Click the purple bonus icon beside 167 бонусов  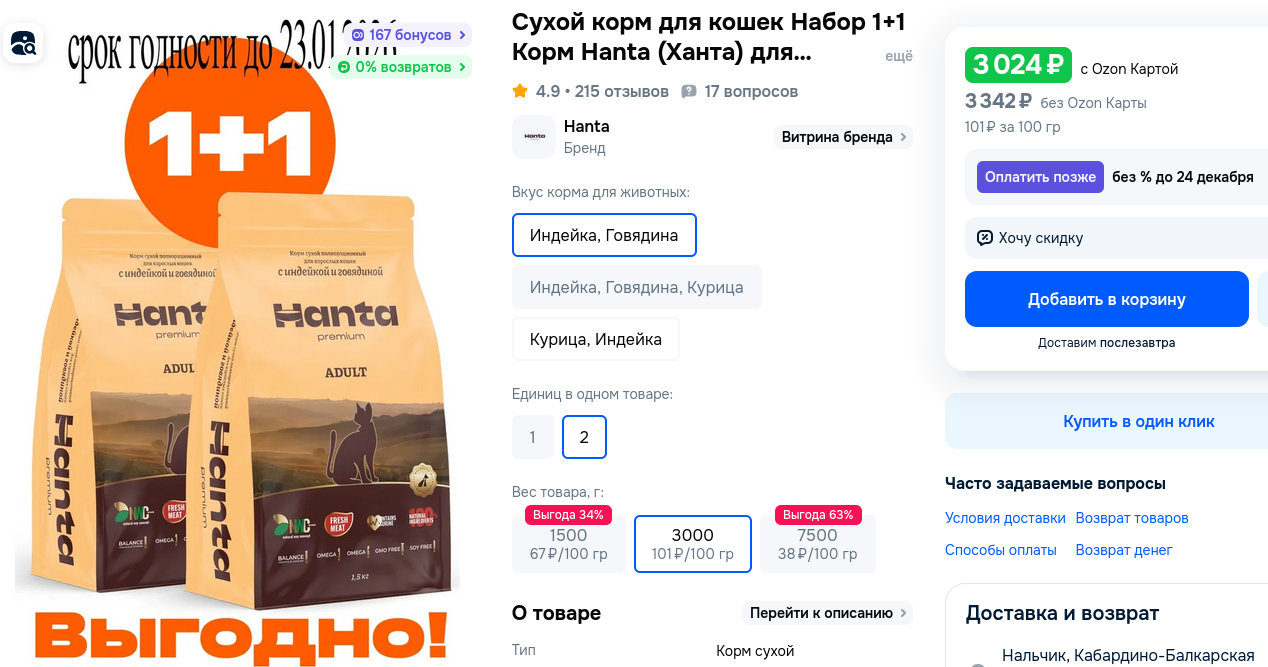click(x=358, y=35)
